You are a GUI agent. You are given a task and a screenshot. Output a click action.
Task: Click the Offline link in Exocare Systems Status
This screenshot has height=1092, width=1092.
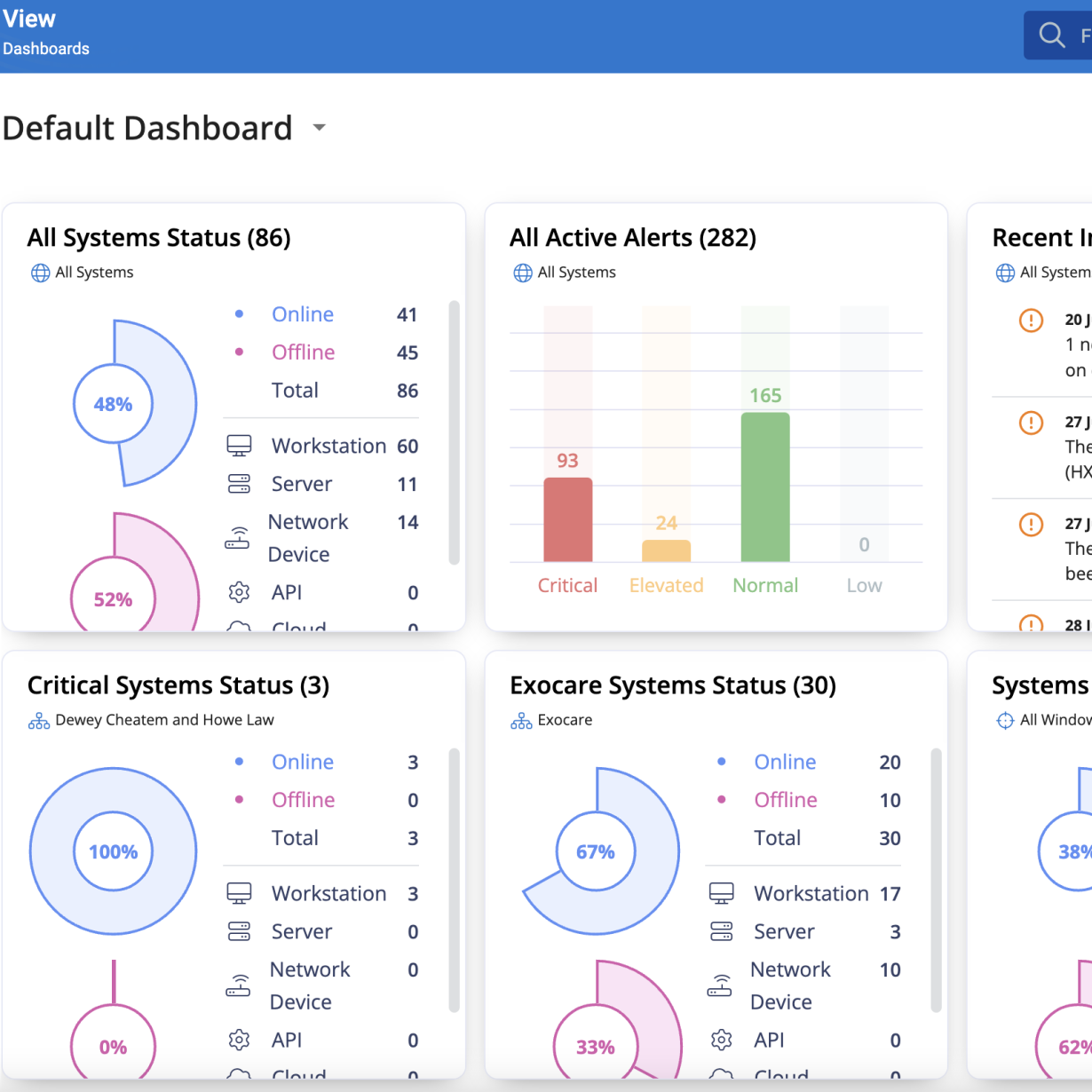point(785,800)
